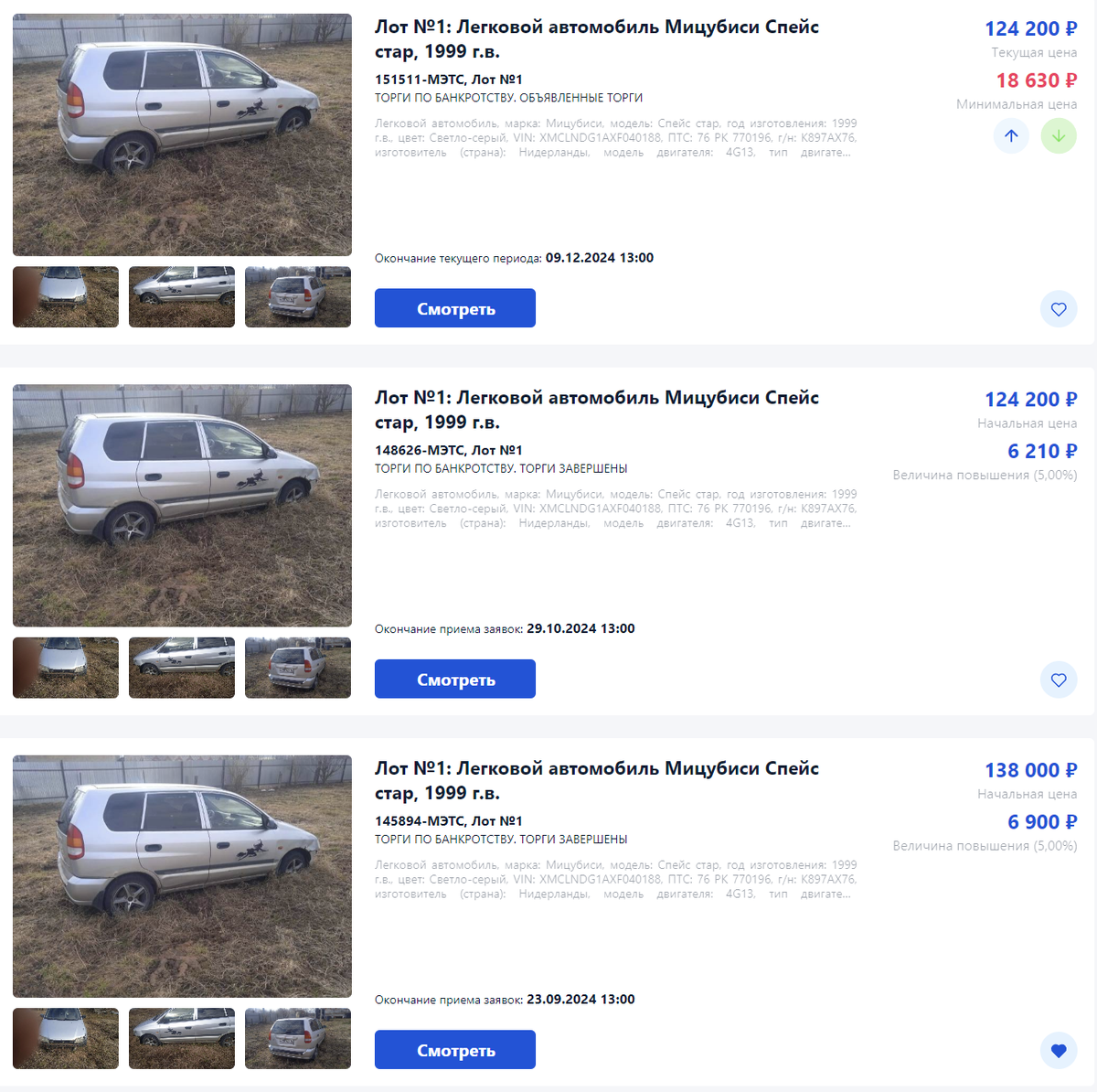Select rear-view thumbnail in second listing
Image resolution: width=1097 pixels, height=1092 pixels.
(298, 668)
